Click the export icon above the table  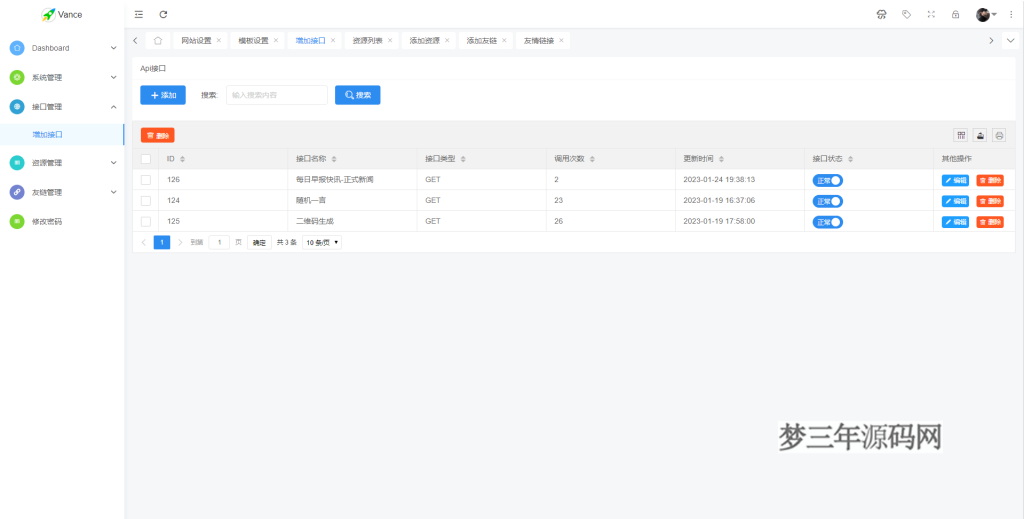(x=980, y=135)
